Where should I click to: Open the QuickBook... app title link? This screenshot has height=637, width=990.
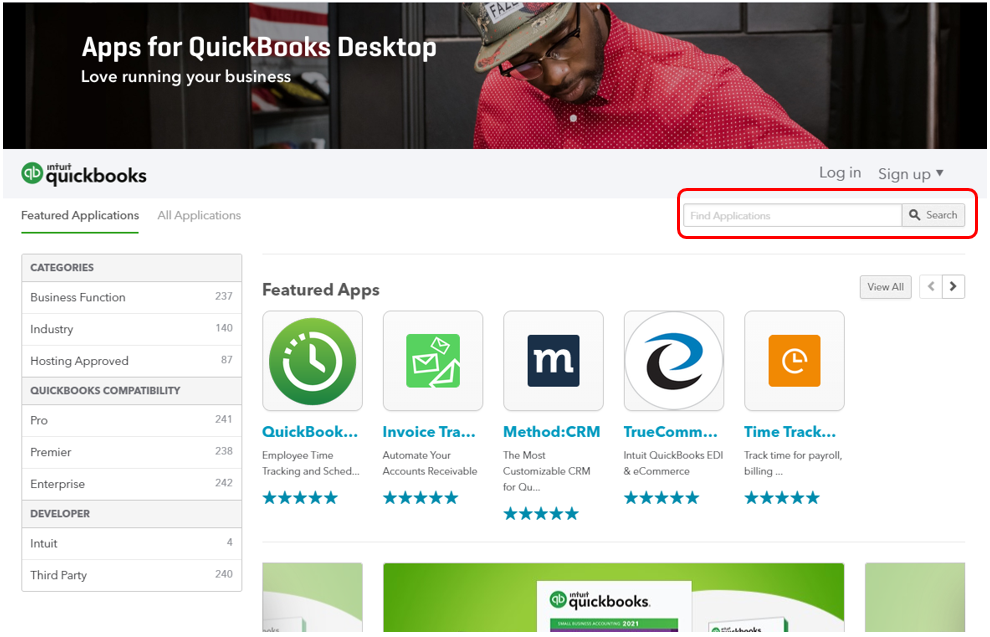pyautogui.click(x=310, y=432)
